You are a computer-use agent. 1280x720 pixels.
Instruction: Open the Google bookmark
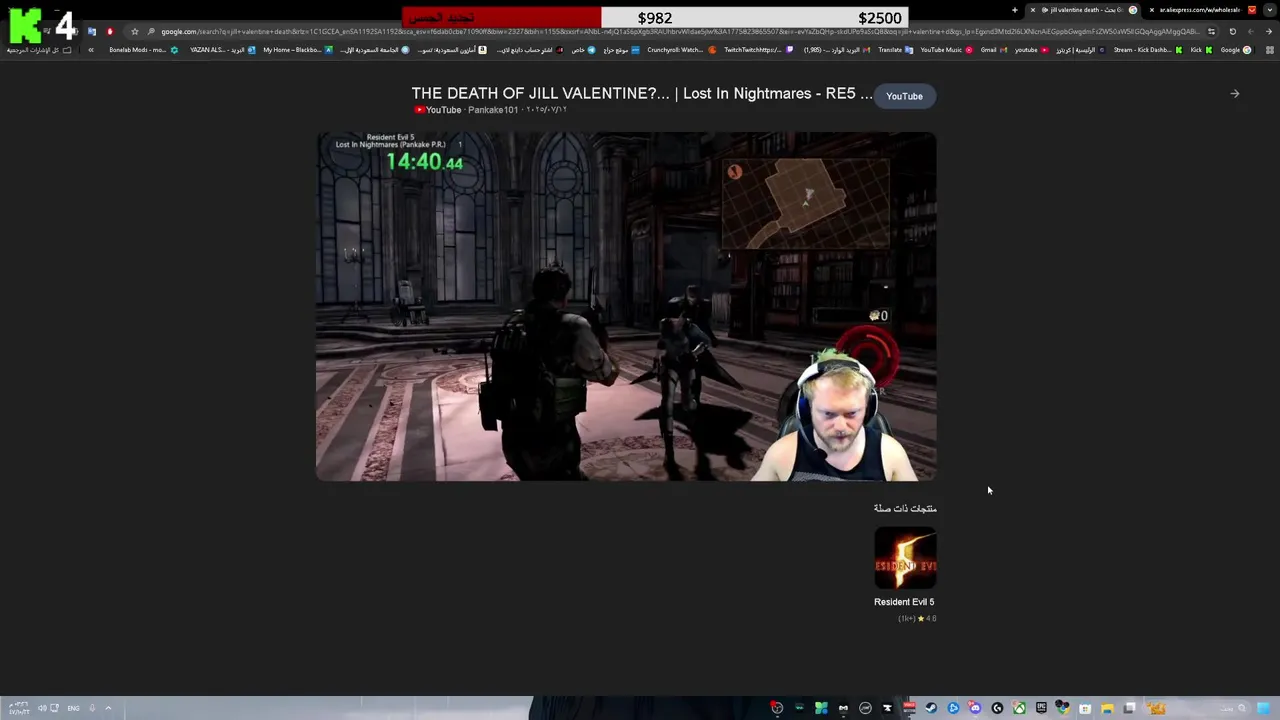pos(1236,50)
